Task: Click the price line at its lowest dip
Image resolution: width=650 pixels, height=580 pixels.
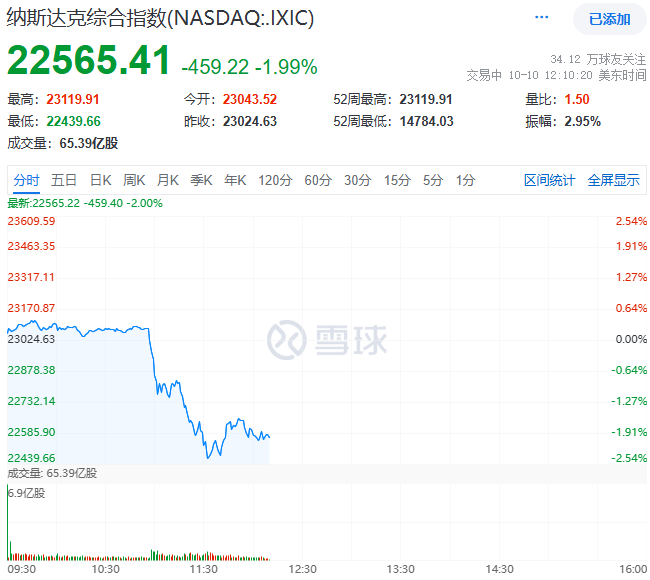Action: coord(208,457)
